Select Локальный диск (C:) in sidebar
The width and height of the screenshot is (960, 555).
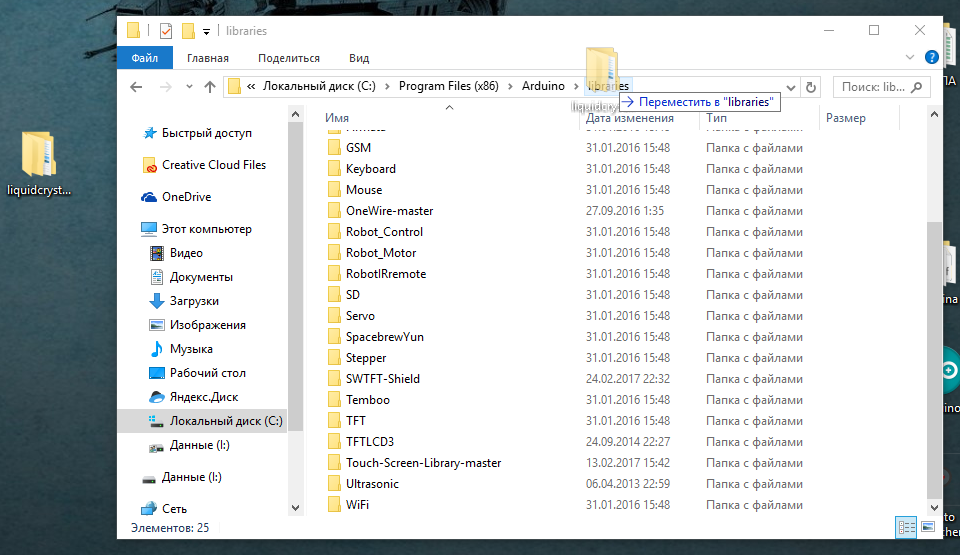click(x=202, y=421)
